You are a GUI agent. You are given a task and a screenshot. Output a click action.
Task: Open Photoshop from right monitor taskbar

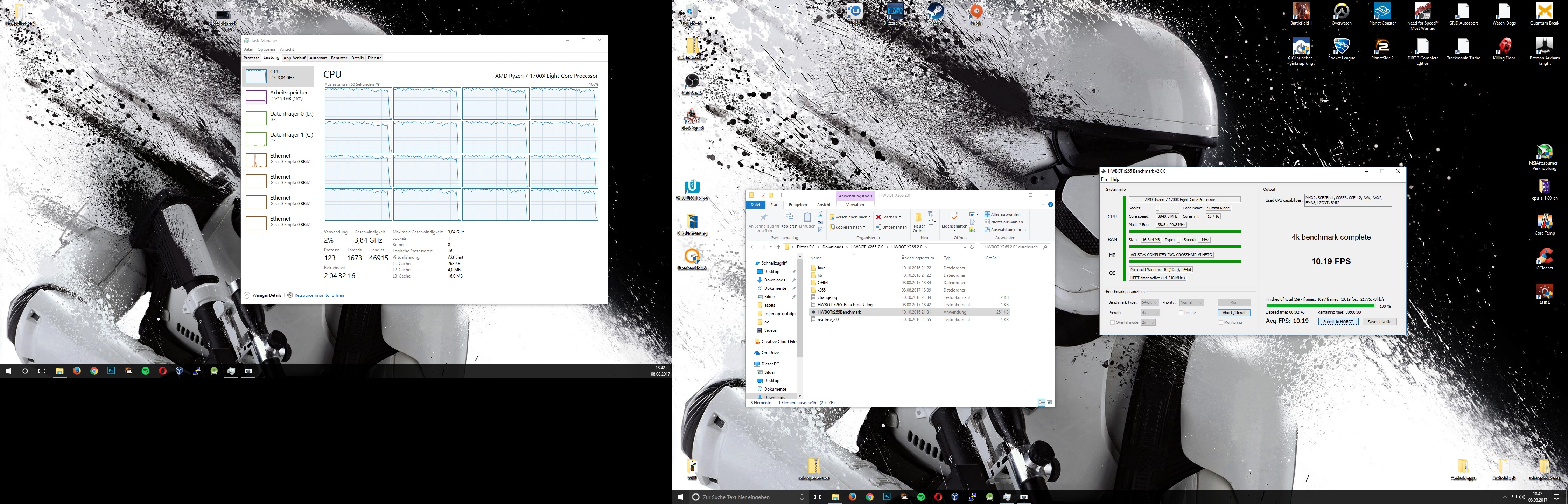pyautogui.click(x=887, y=497)
